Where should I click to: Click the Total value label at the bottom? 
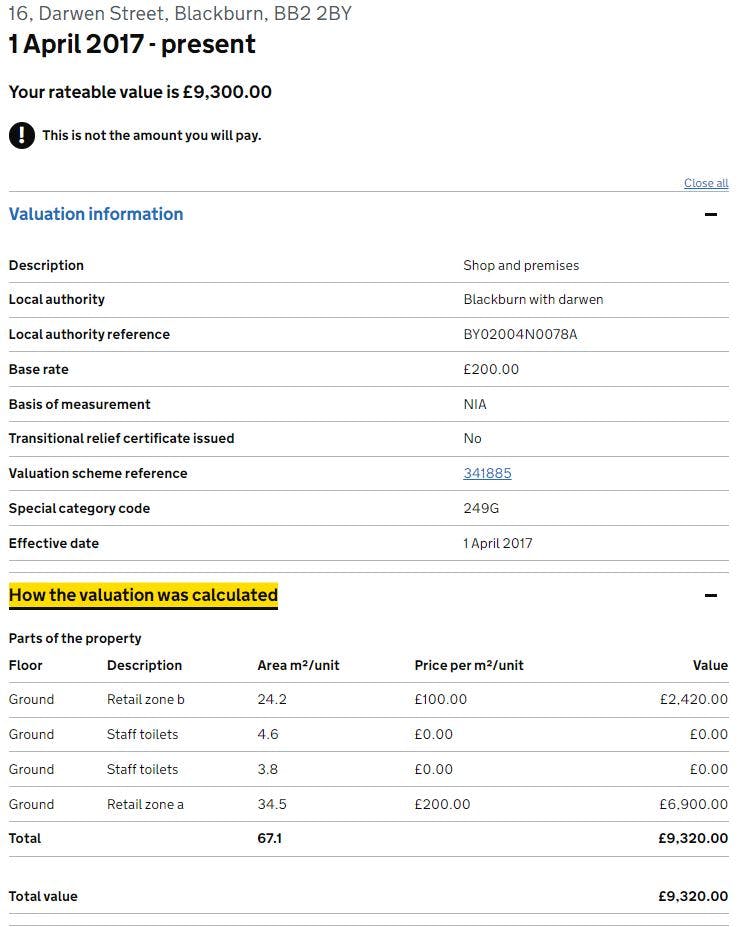click(43, 896)
